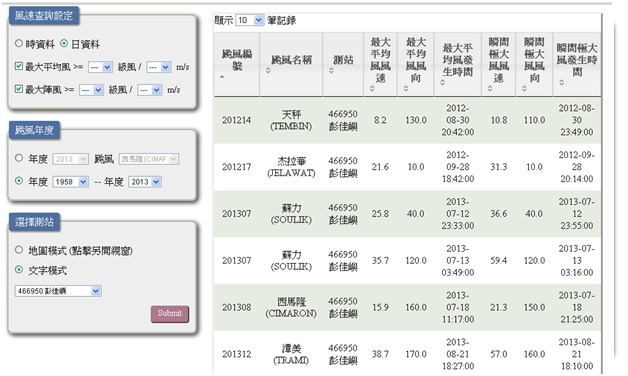Toggle the 最大平均風 checkbox
Viewport: 628px width, 376px height.
tap(18, 66)
